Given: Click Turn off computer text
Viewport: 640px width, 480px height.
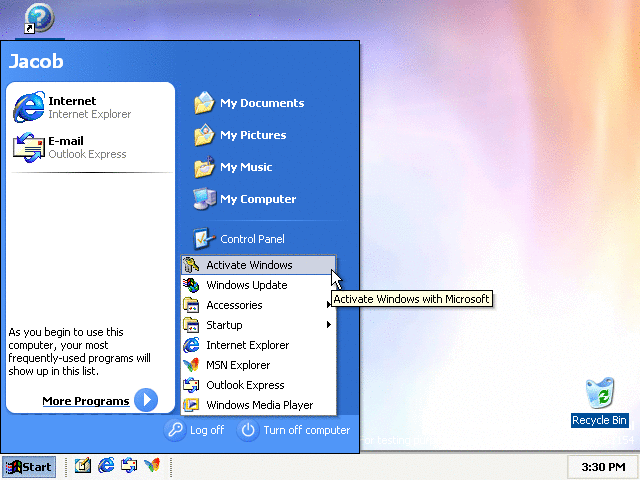Looking at the screenshot, I should (x=307, y=430).
